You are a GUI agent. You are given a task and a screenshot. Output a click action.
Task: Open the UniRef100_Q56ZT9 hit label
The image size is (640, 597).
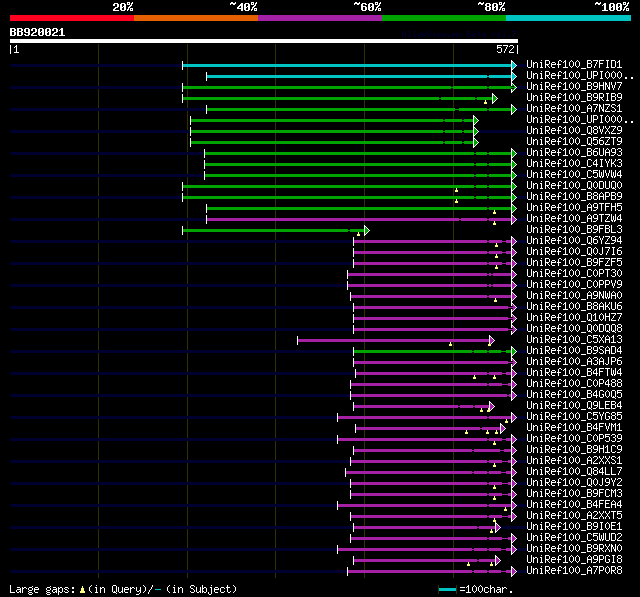click(574, 142)
